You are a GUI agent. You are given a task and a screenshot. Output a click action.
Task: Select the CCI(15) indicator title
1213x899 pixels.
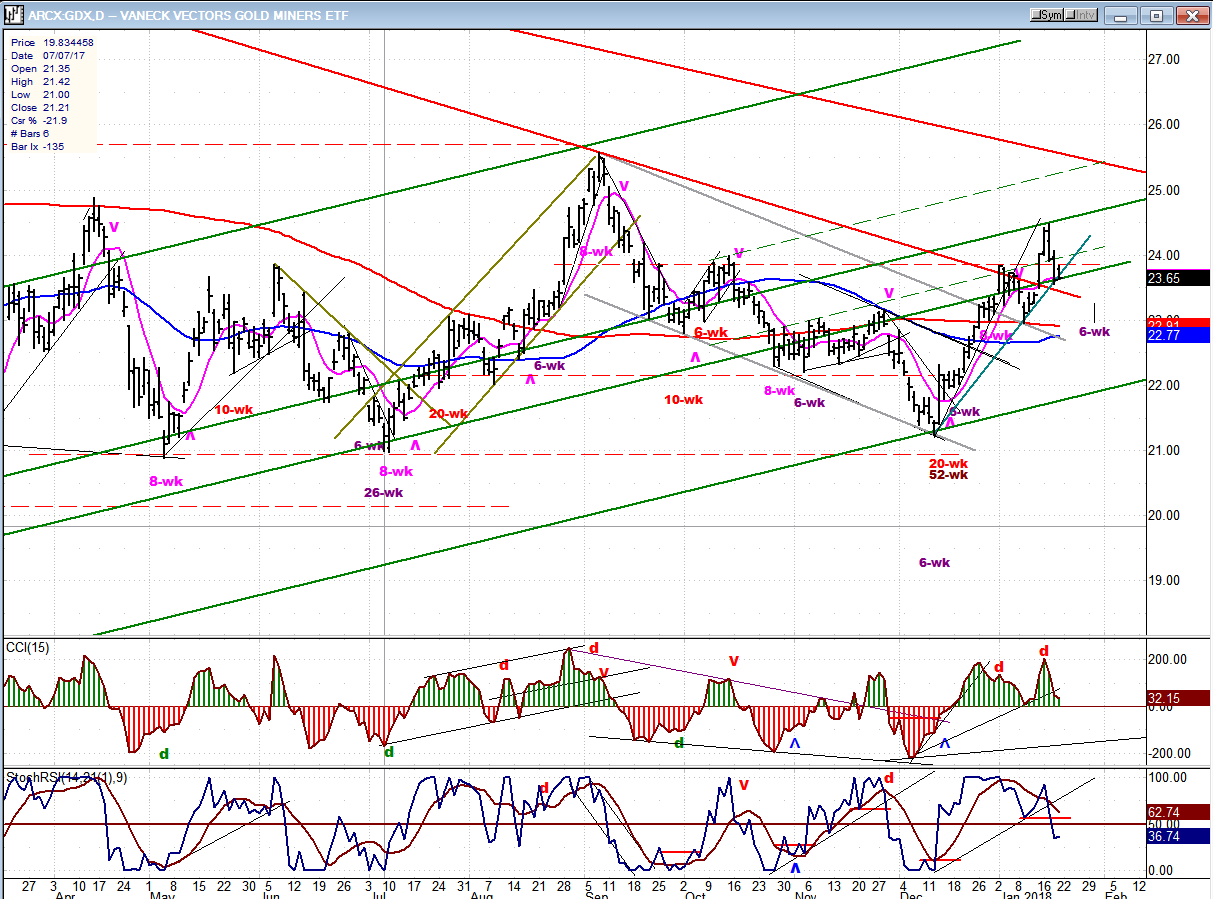(26, 648)
